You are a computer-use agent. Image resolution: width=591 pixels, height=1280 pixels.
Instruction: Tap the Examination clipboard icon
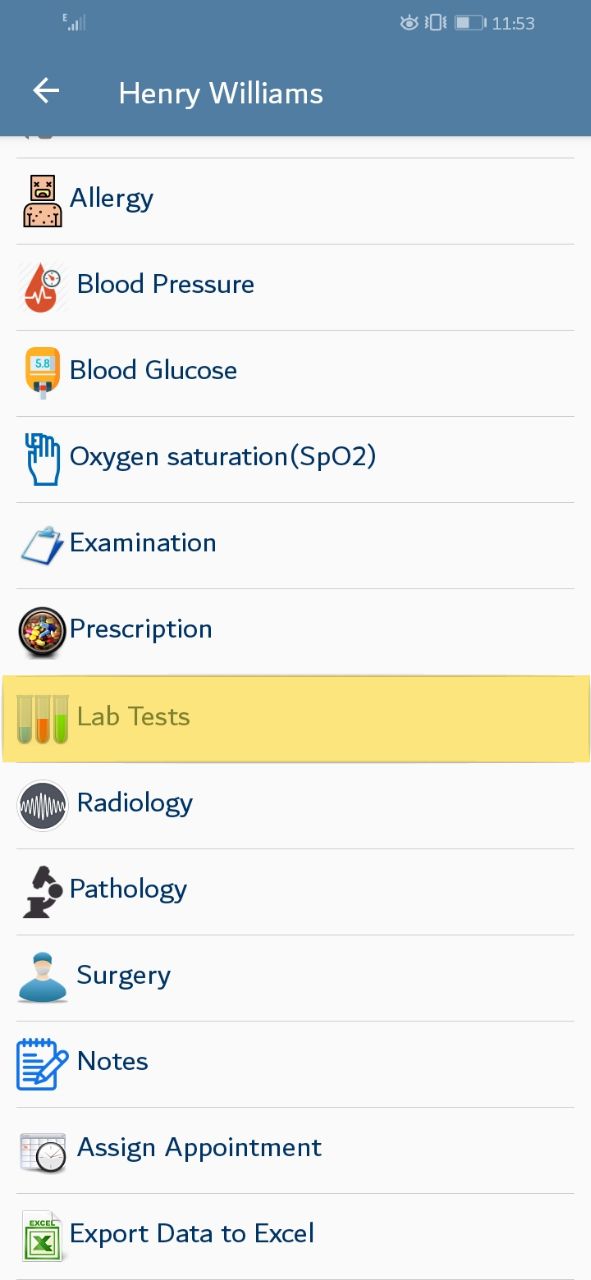(x=42, y=545)
